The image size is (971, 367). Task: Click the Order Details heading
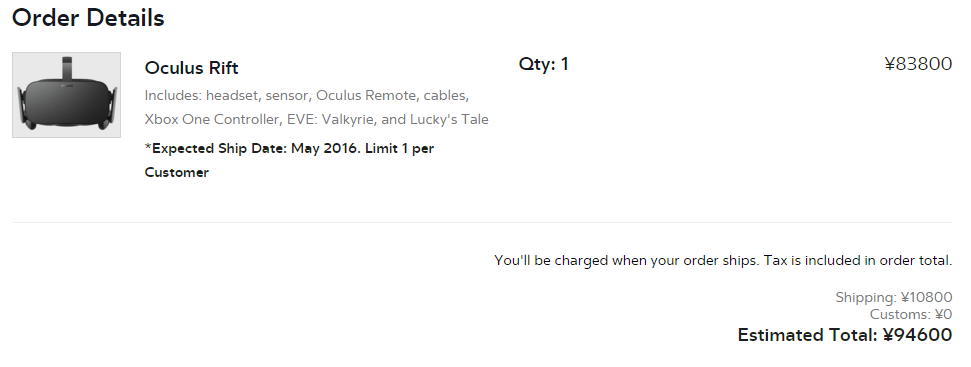pyautogui.click(x=88, y=17)
